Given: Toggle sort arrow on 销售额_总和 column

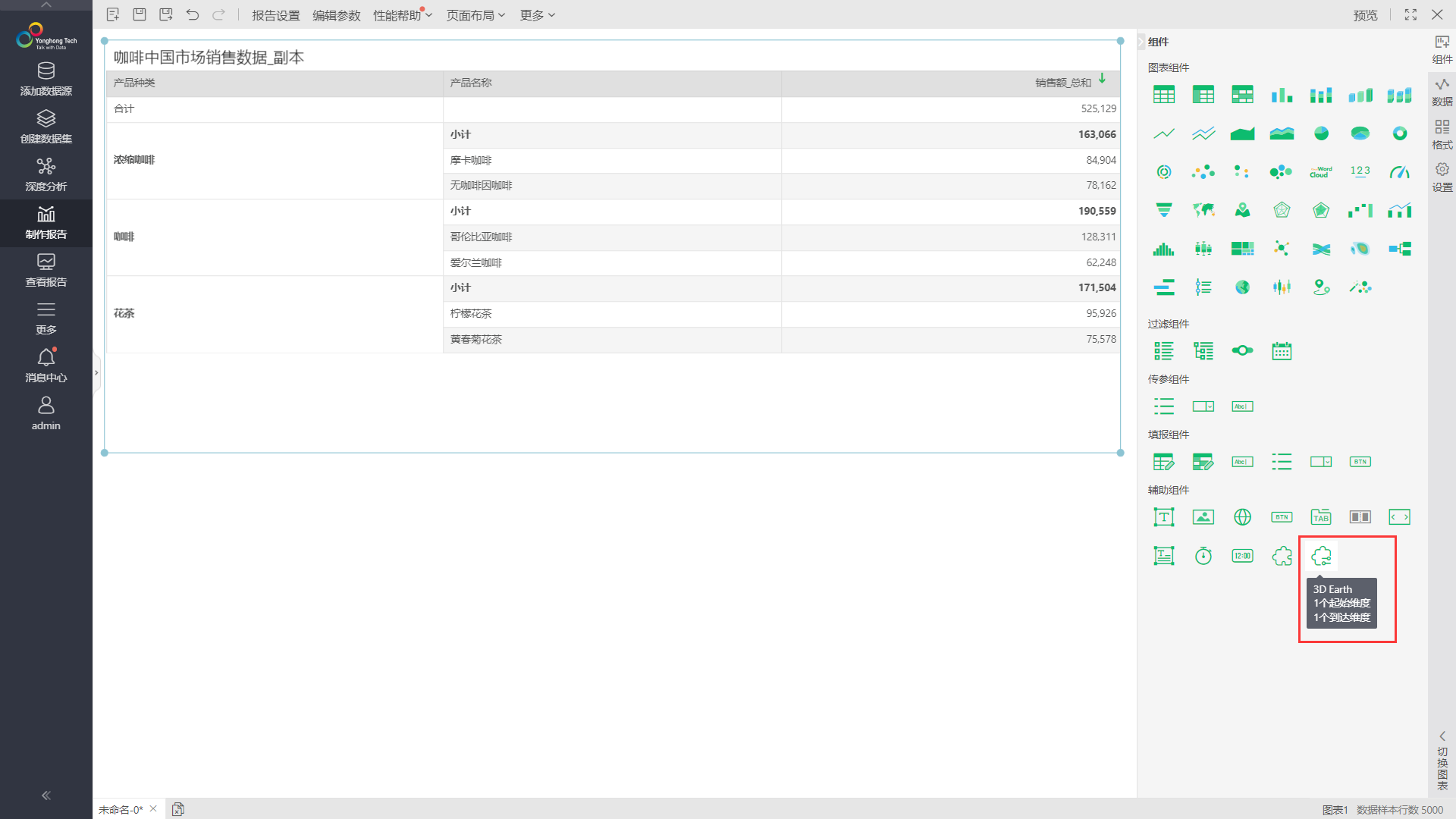Looking at the screenshot, I should click(x=1102, y=79).
